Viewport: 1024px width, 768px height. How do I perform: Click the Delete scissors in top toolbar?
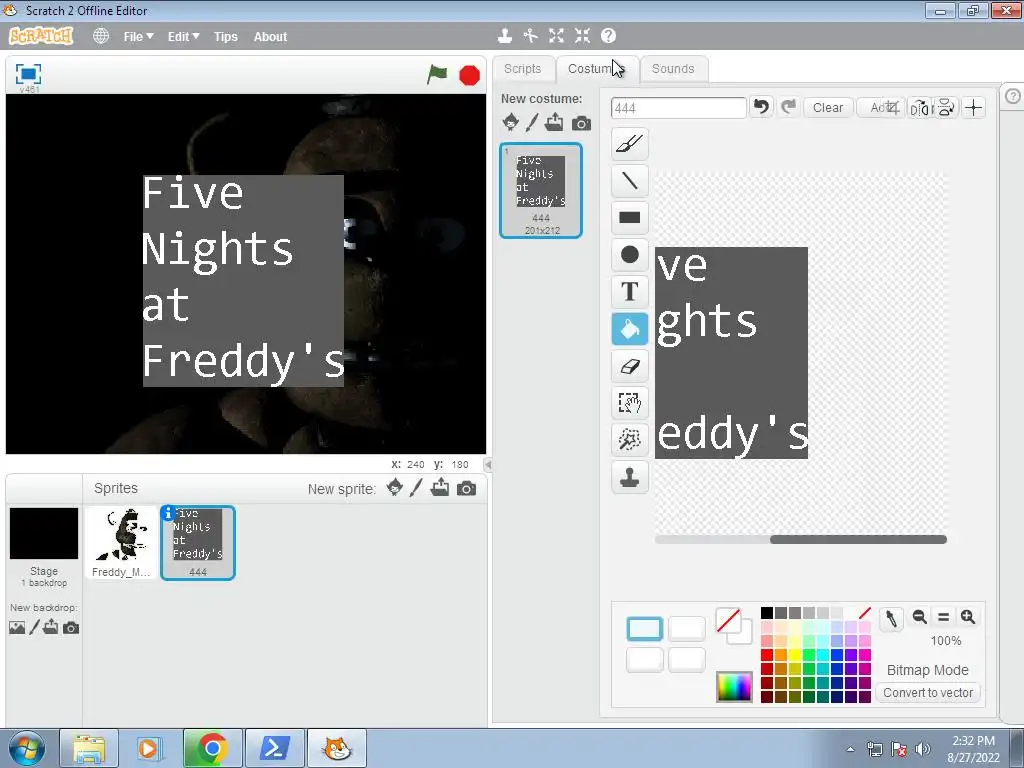tap(530, 36)
